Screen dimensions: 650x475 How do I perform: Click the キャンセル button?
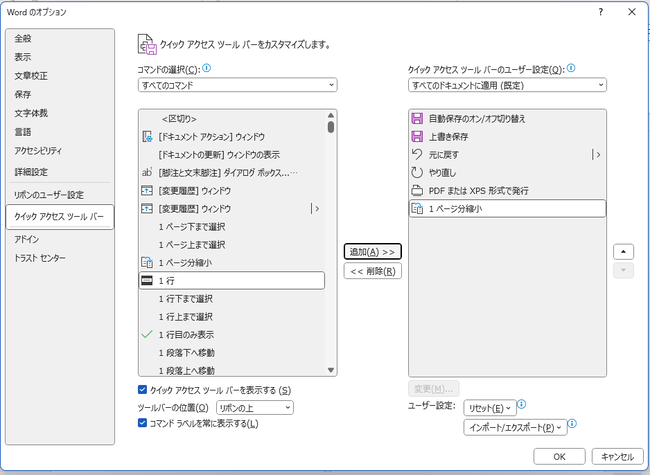617,456
